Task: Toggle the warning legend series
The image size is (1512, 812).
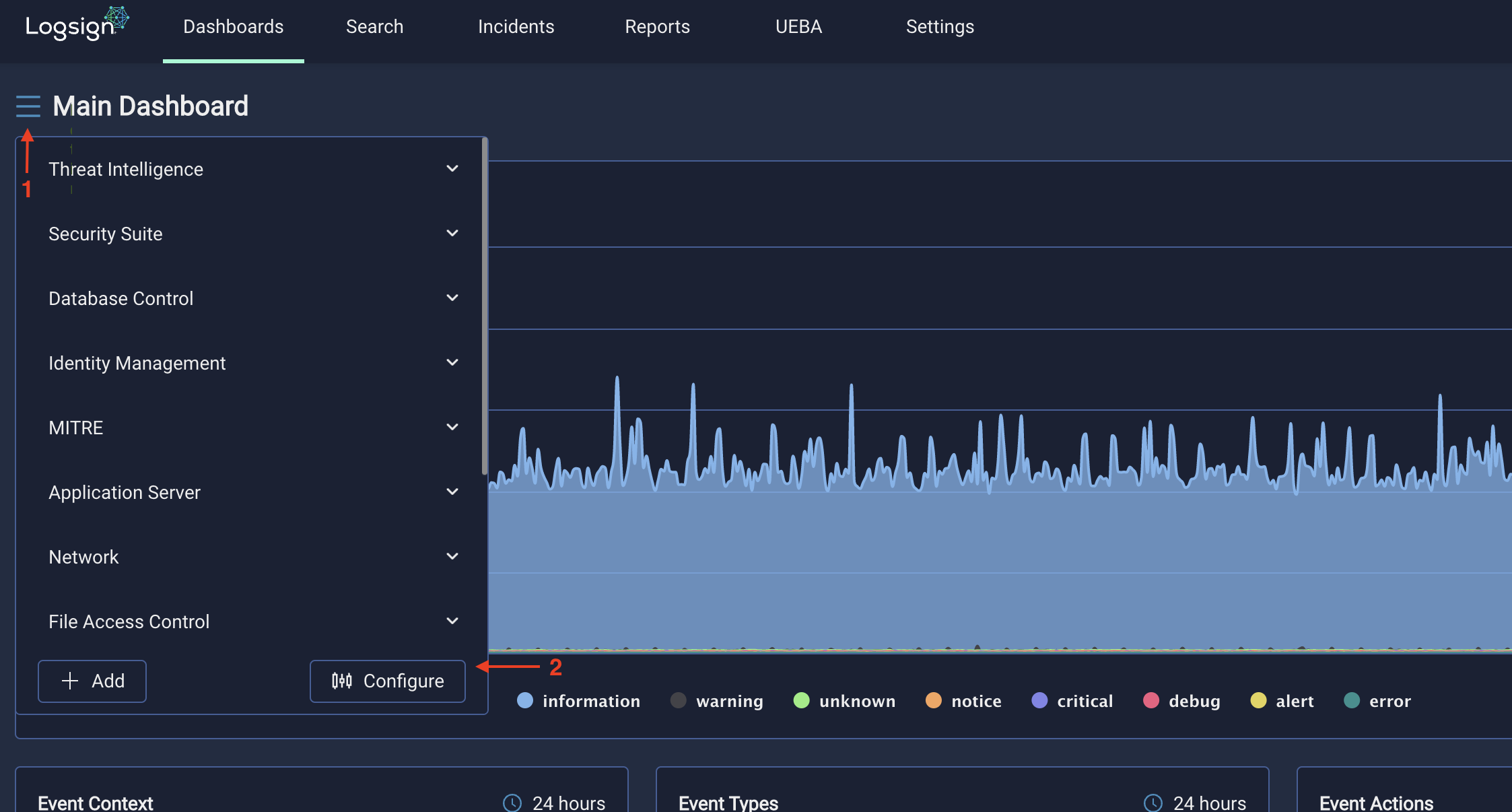Action: click(717, 701)
